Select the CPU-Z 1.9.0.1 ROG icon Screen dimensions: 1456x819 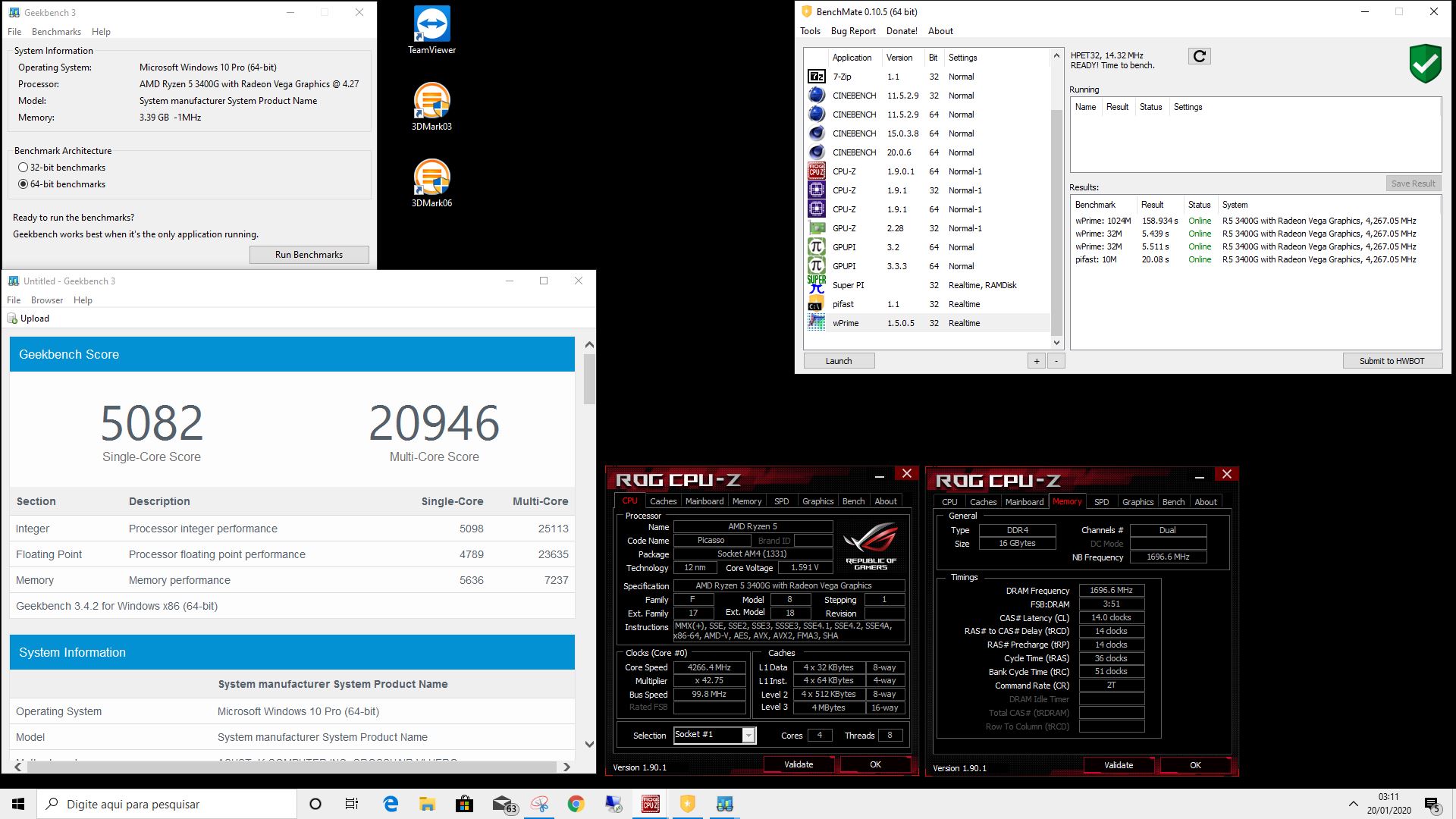click(x=816, y=171)
